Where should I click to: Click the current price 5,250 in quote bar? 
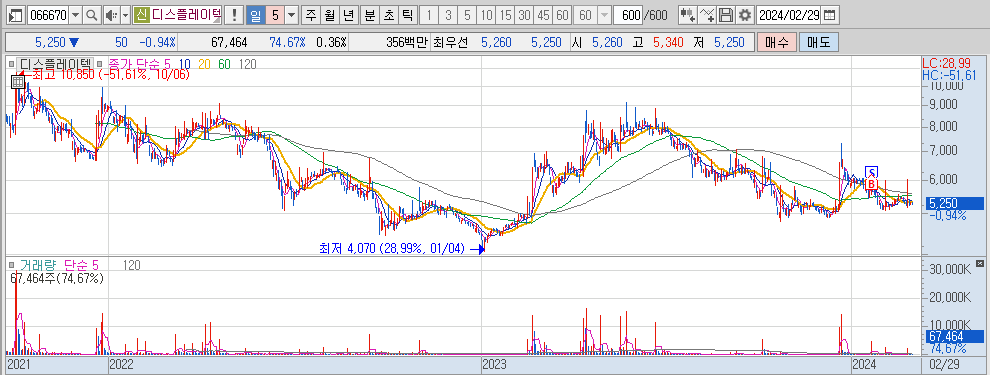pos(51,42)
